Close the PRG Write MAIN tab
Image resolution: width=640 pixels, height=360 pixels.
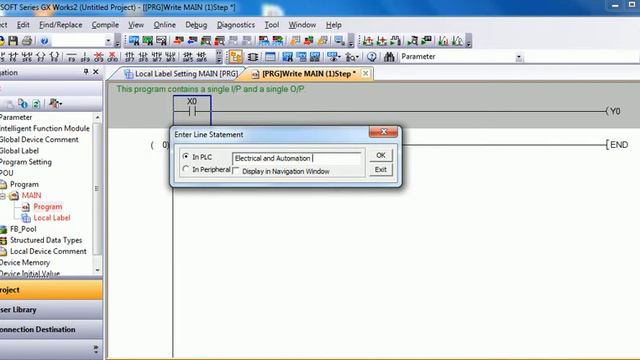click(366, 73)
